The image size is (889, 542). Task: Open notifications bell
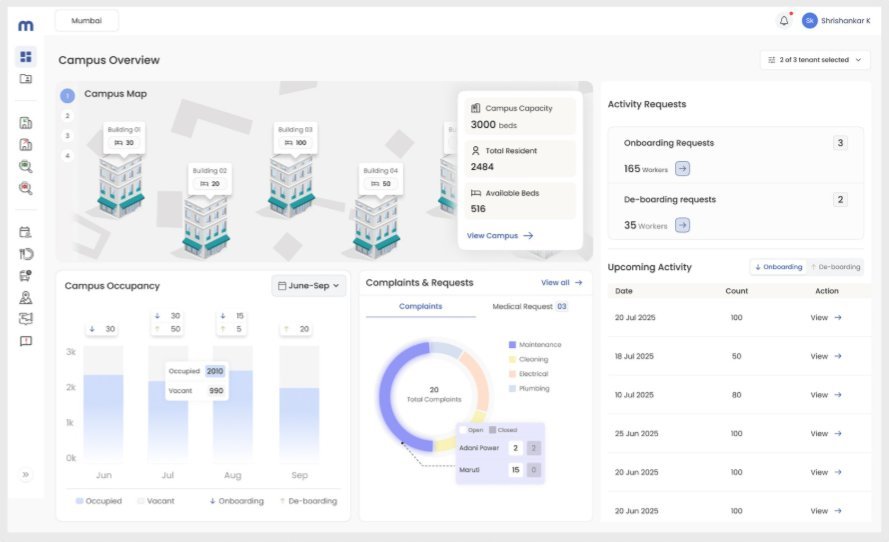pos(784,21)
